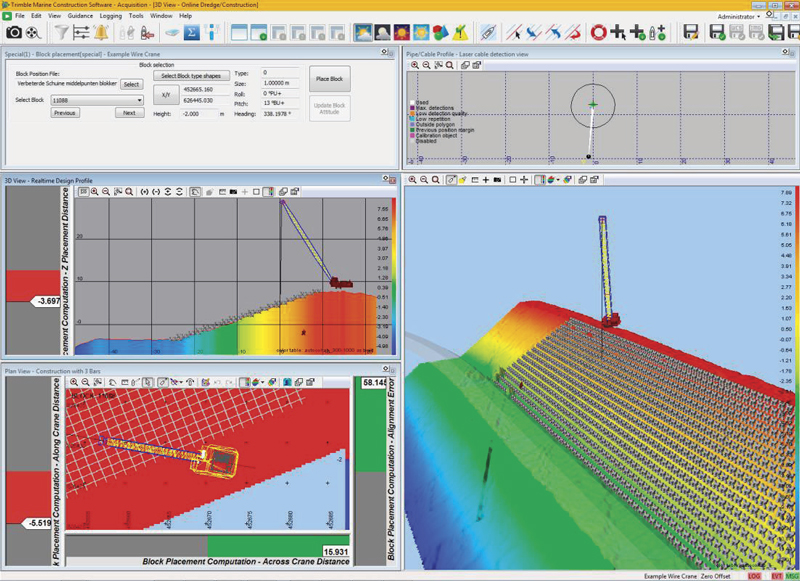This screenshot has width=800, height=581.
Task: Click the camera icon in large 3D view toolbar
Action: [x=497, y=180]
